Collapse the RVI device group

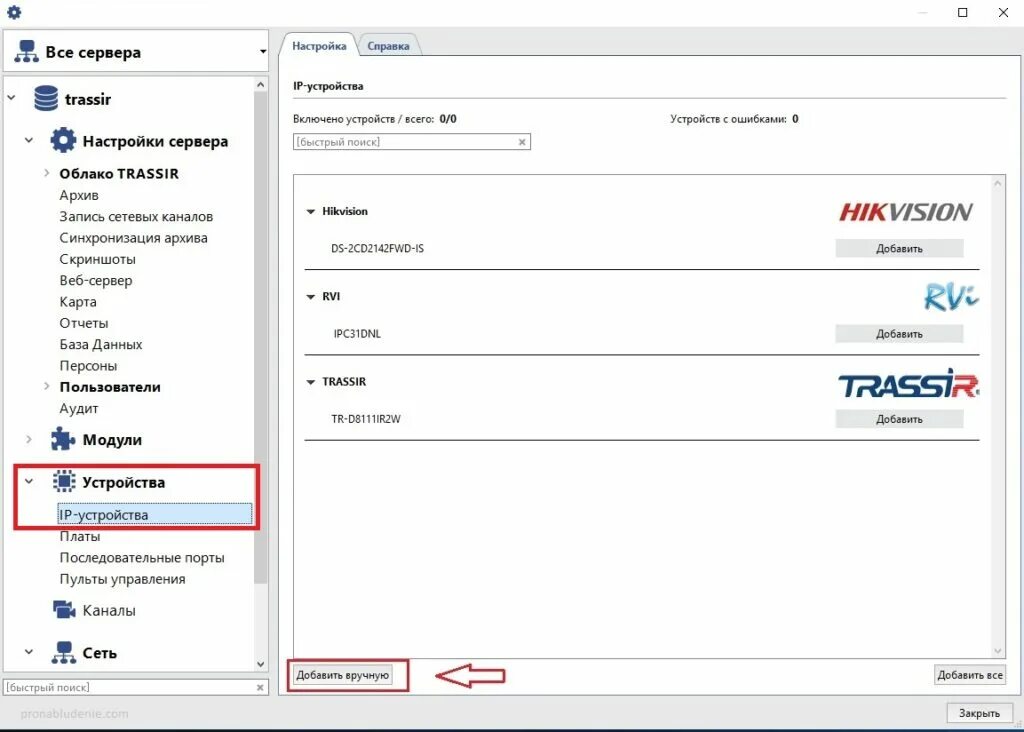click(311, 296)
